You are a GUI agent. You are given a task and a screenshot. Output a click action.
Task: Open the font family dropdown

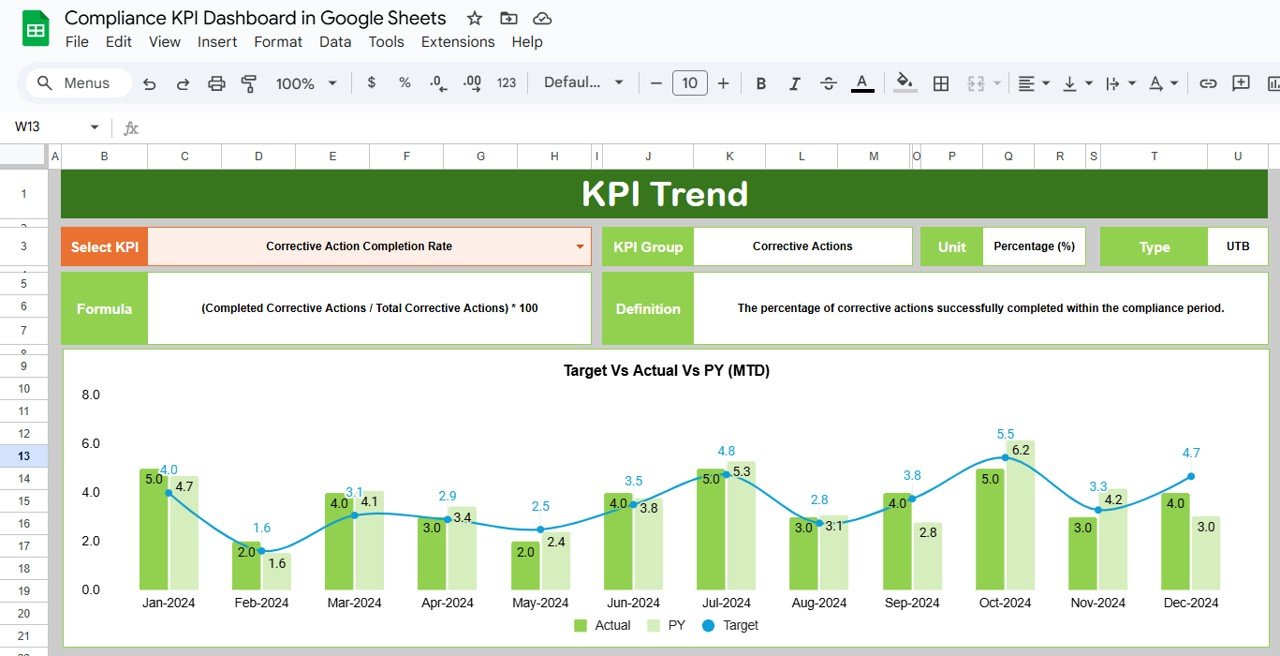click(x=584, y=83)
